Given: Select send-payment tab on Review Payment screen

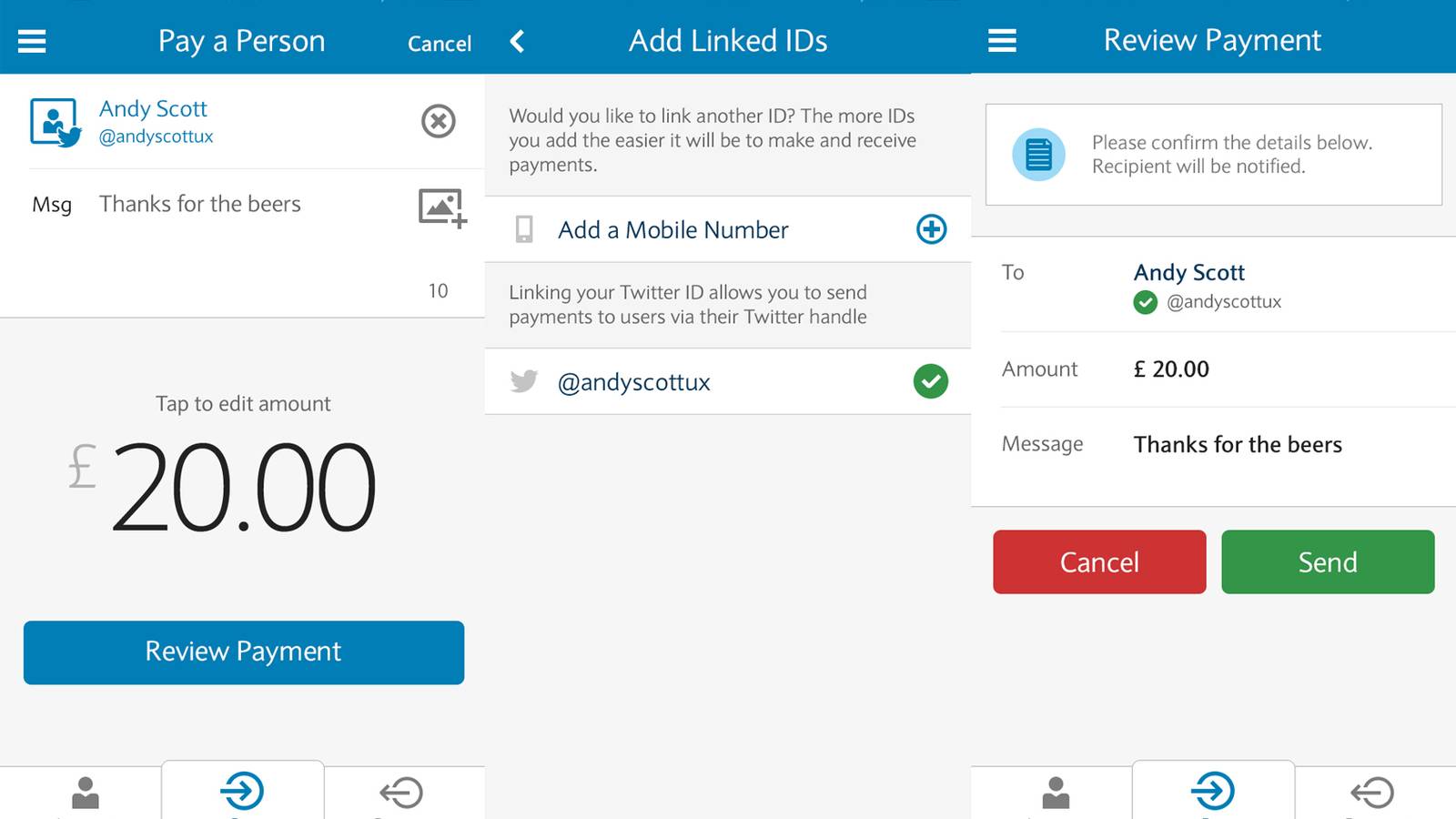Looking at the screenshot, I should tap(1213, 790).
